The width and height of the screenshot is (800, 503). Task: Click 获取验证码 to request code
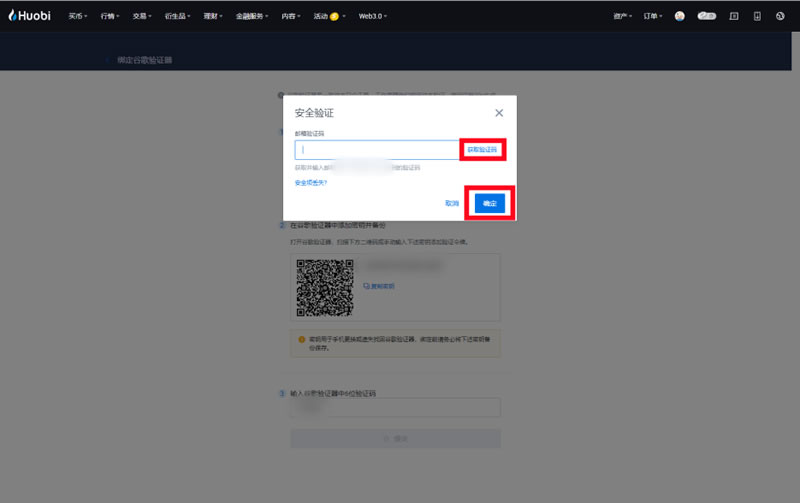pos(482,149)
